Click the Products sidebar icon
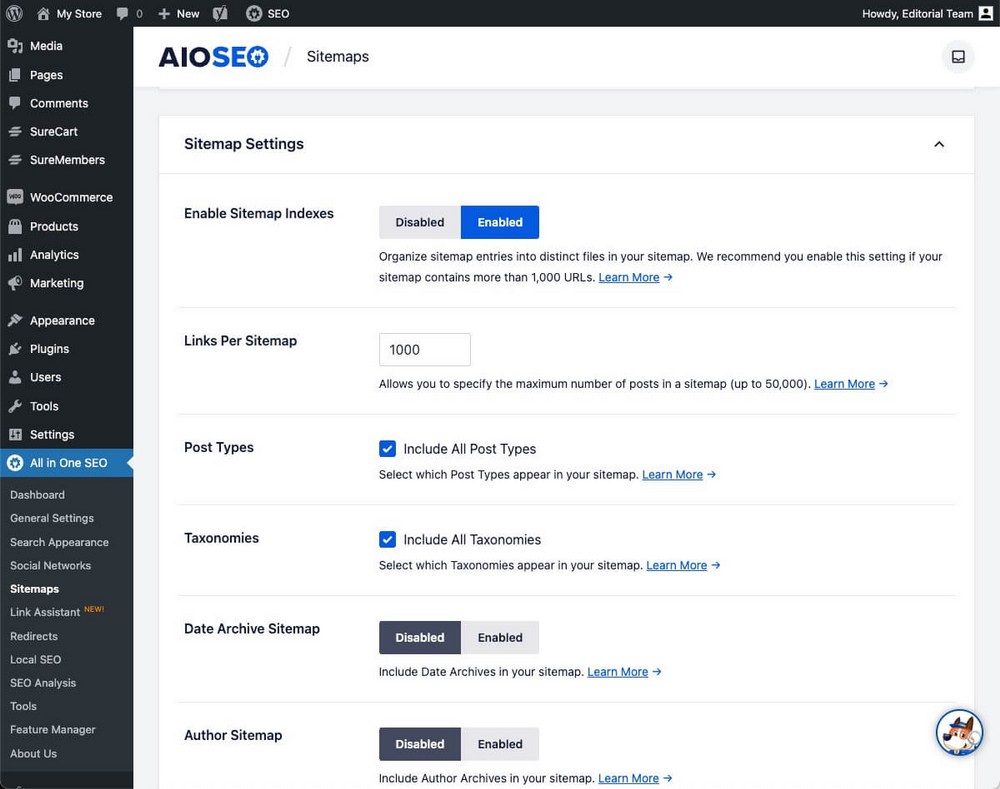 pyautogui.click(x=15, y=226)
